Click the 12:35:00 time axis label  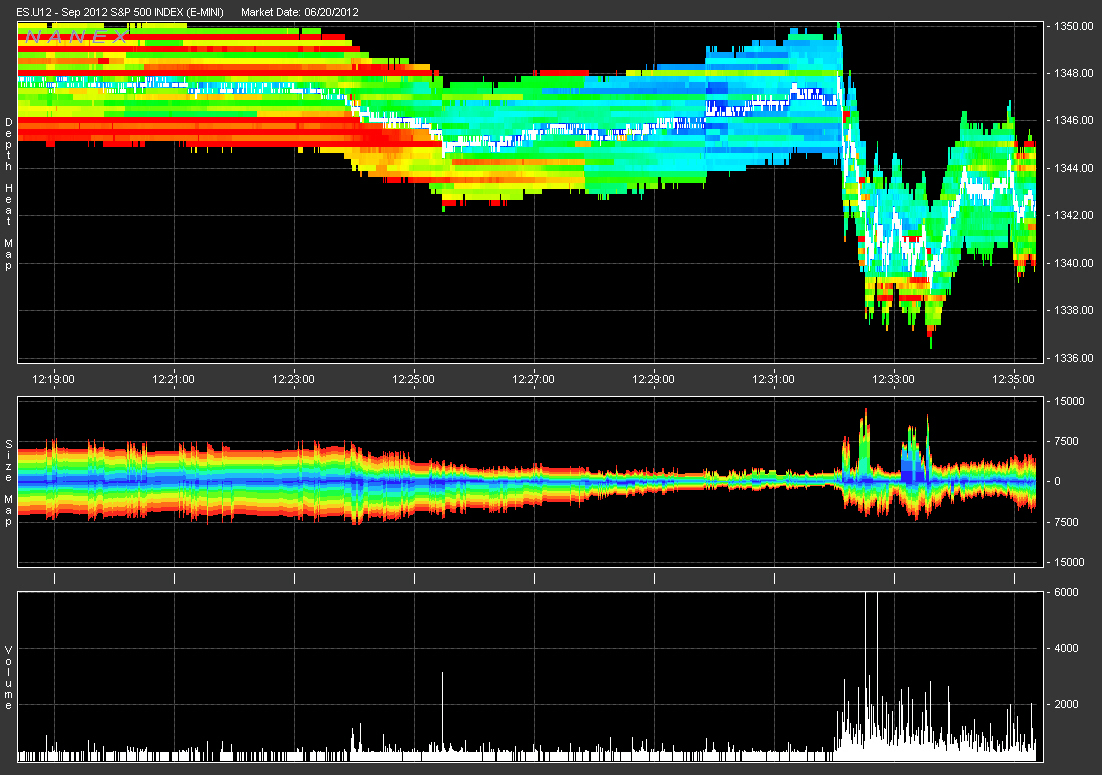(1014, 379)
